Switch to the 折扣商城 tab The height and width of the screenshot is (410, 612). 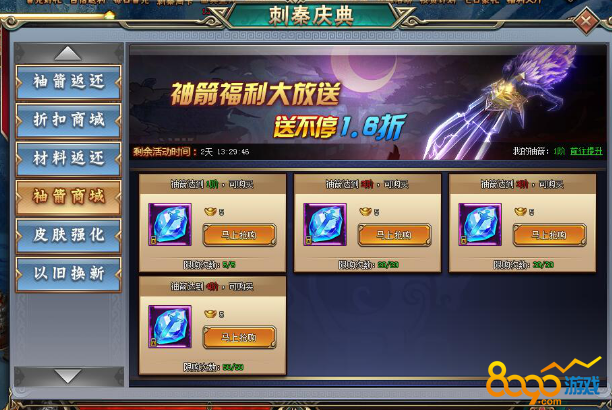coord(68,120)
